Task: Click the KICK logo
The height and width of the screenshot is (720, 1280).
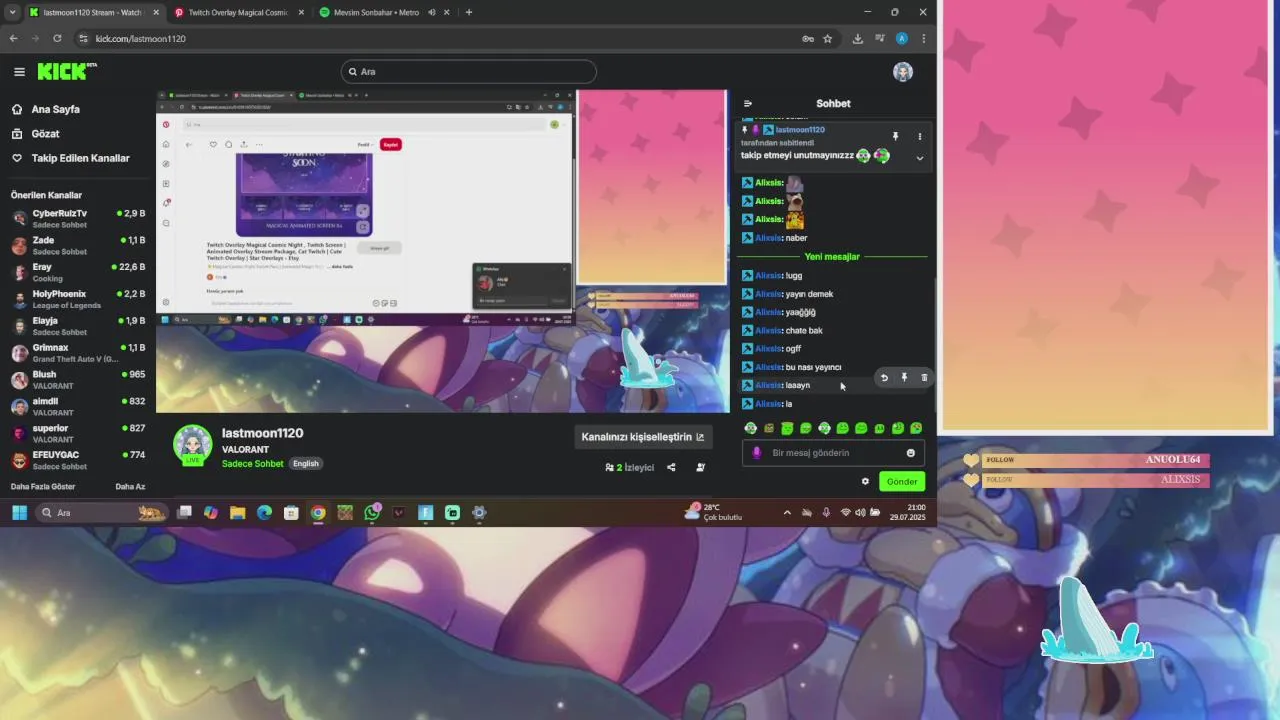Action: coord(67,71)
